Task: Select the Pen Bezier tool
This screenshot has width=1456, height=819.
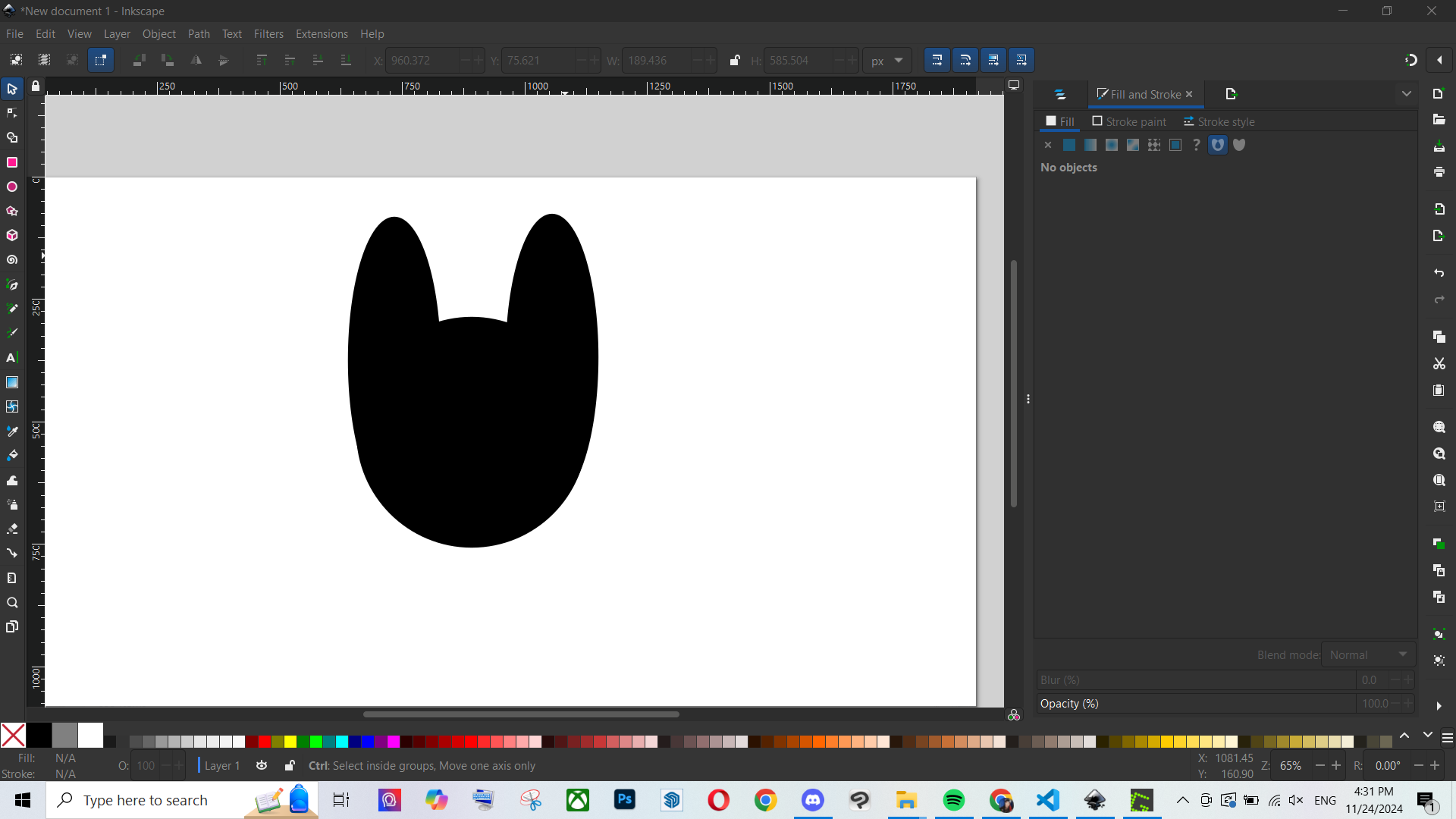Action: 12,284
